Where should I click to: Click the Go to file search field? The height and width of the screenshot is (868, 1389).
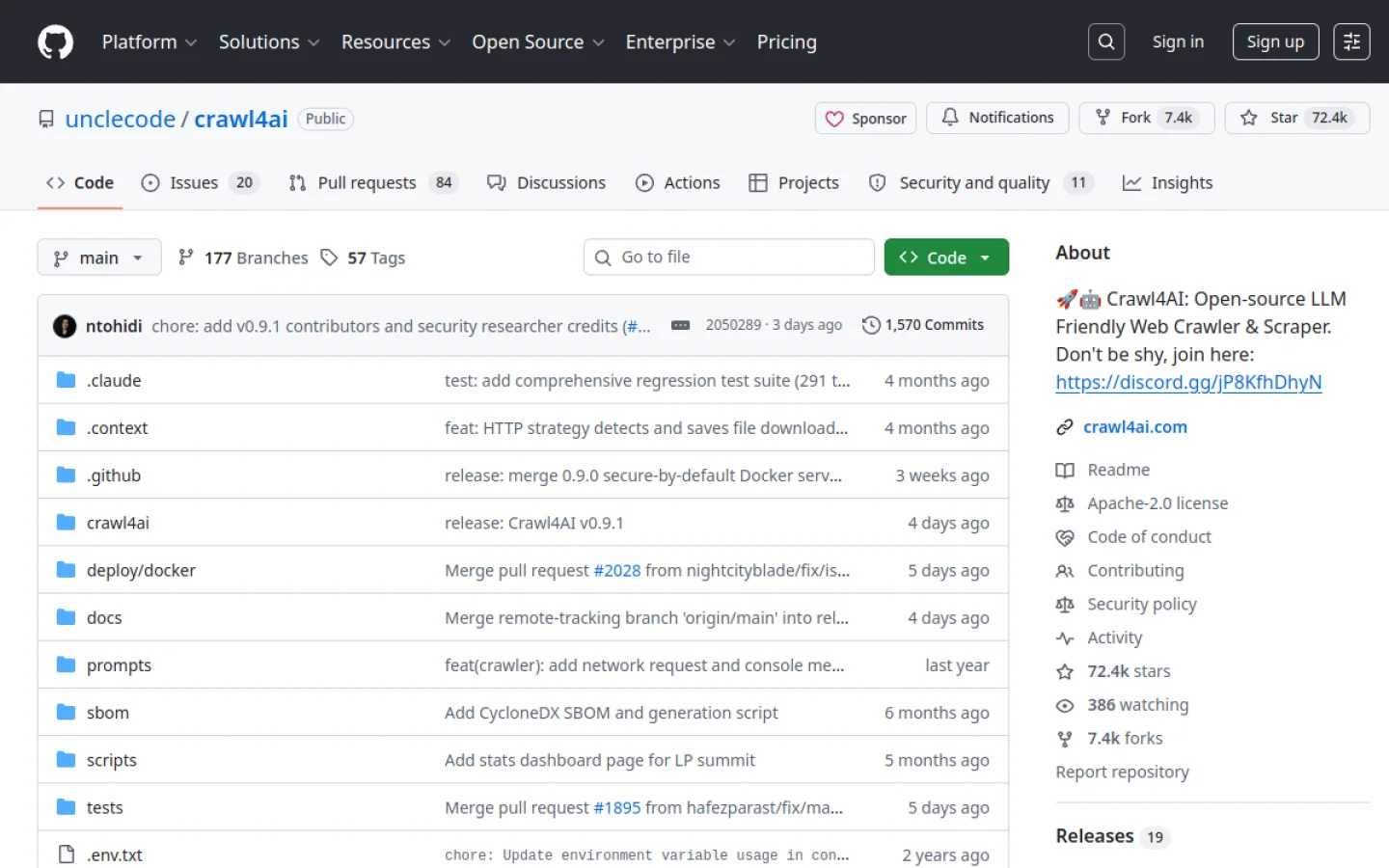[x=729, y=258]
